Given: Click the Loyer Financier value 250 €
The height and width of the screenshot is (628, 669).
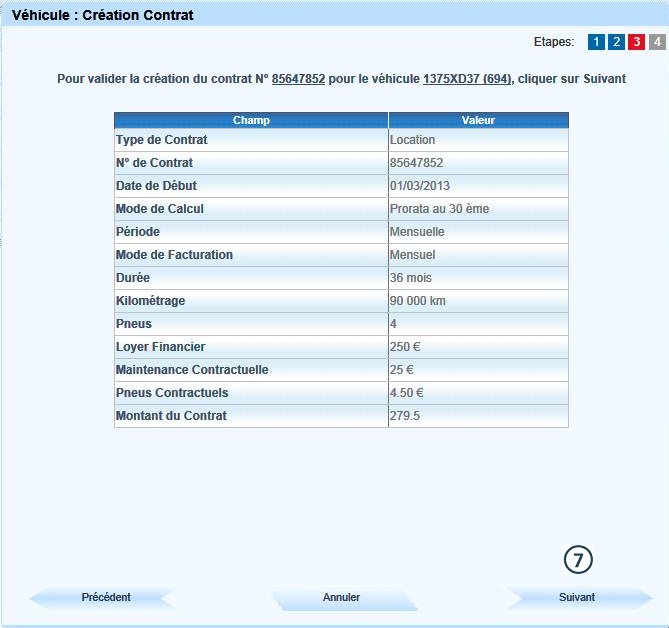Looking at the screenshot, I should click(x=407, y=347).
